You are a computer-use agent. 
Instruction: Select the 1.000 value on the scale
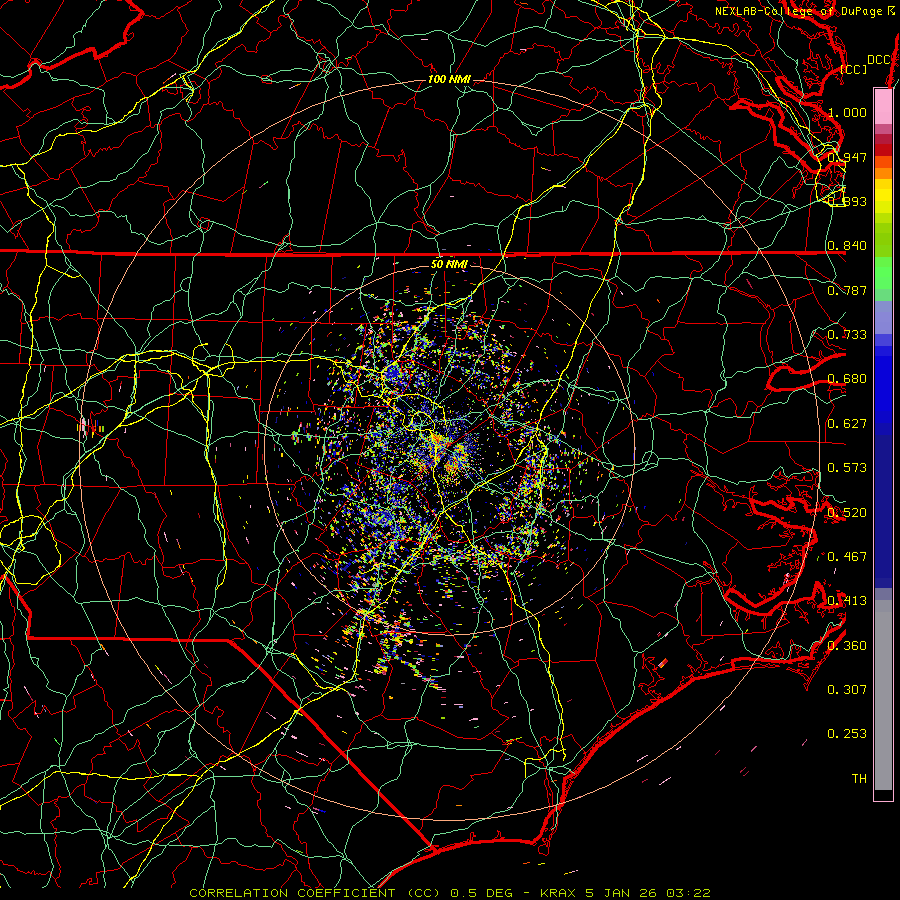point(847,112)
